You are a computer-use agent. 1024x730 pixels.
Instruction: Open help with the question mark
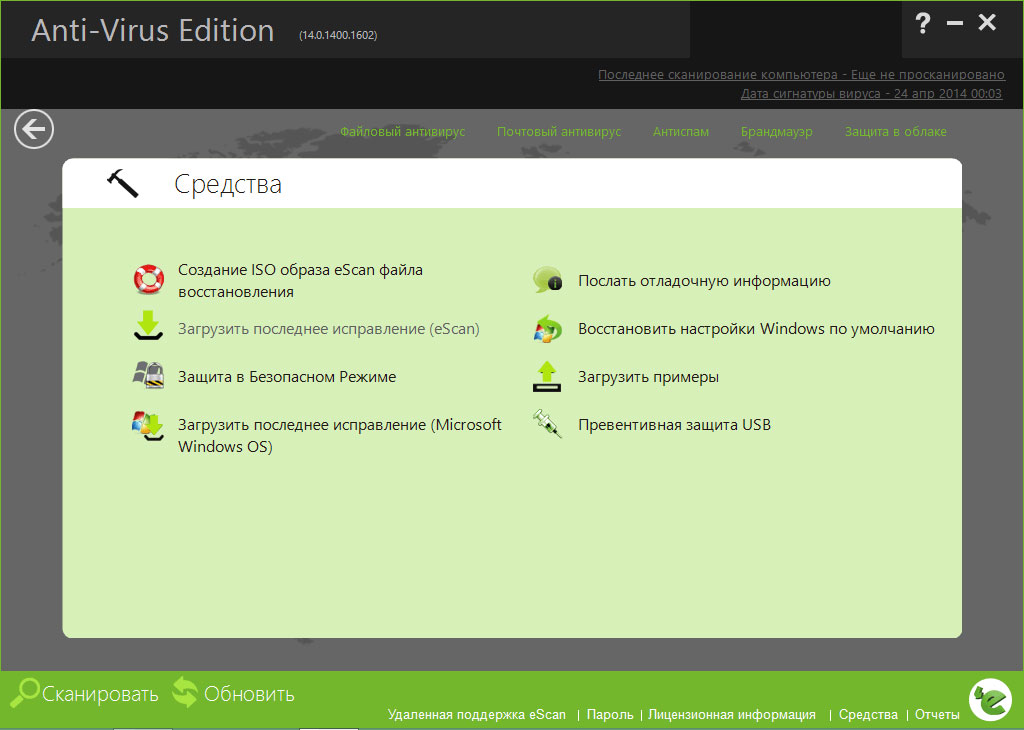[x=923, y=24]
